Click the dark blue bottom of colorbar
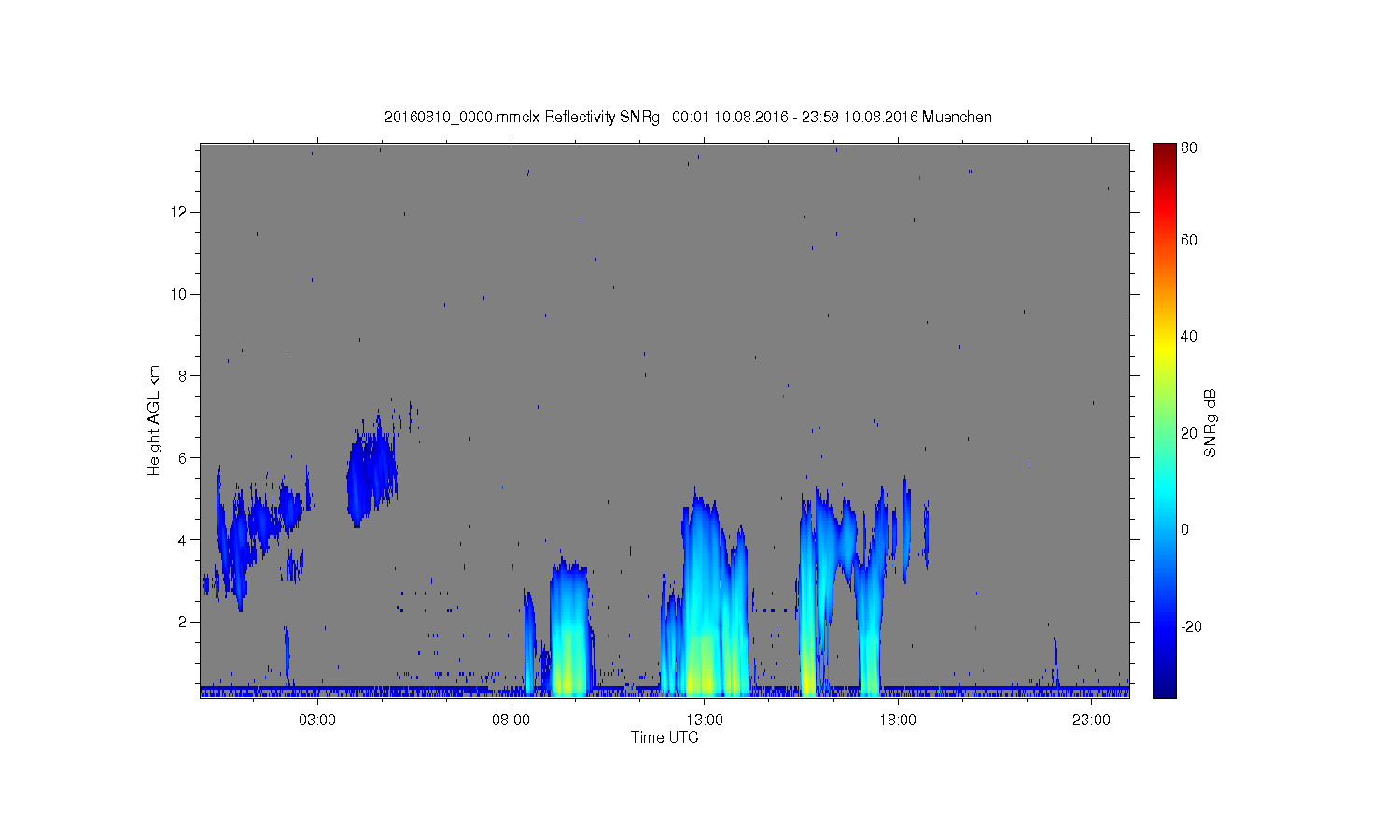 [x=1164, y=689]
